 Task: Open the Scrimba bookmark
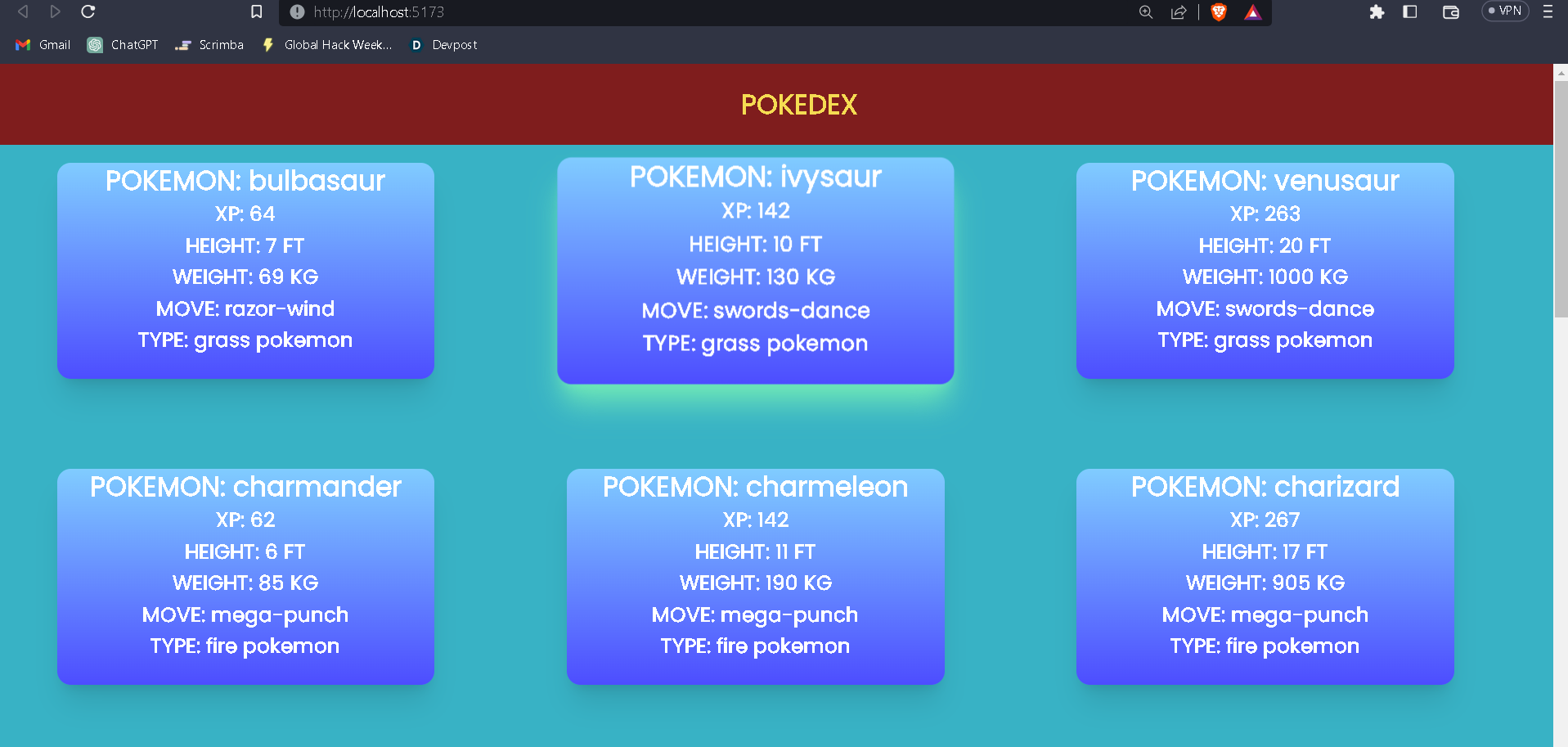point(209,45)
